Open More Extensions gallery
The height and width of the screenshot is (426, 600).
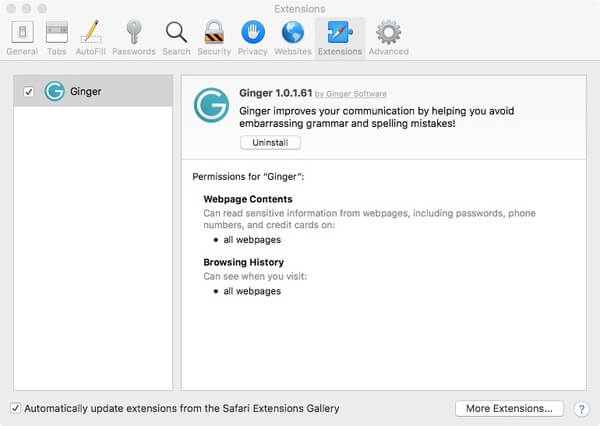pos(509,408)
